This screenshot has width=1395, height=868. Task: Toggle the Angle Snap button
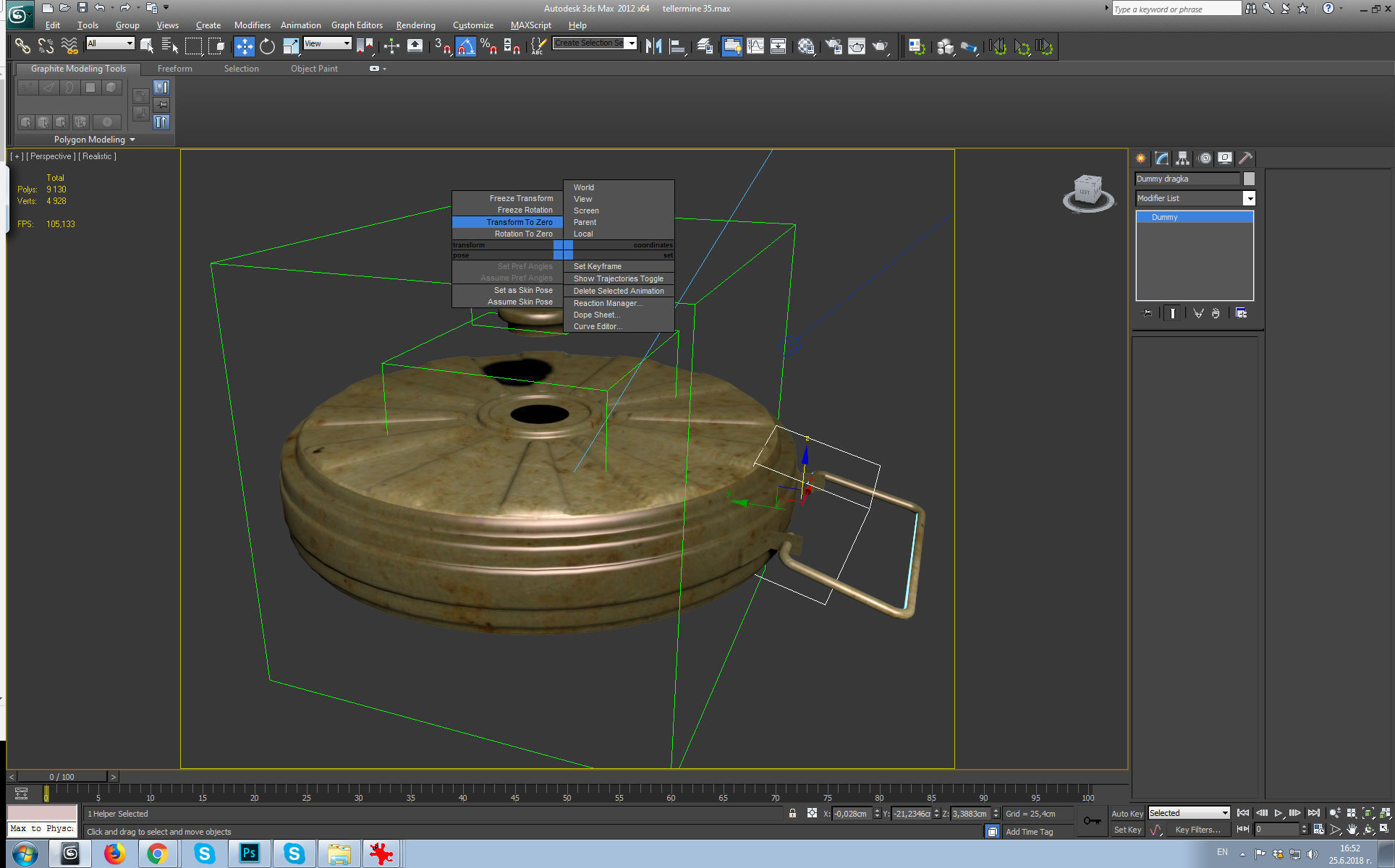pos(466,46)
